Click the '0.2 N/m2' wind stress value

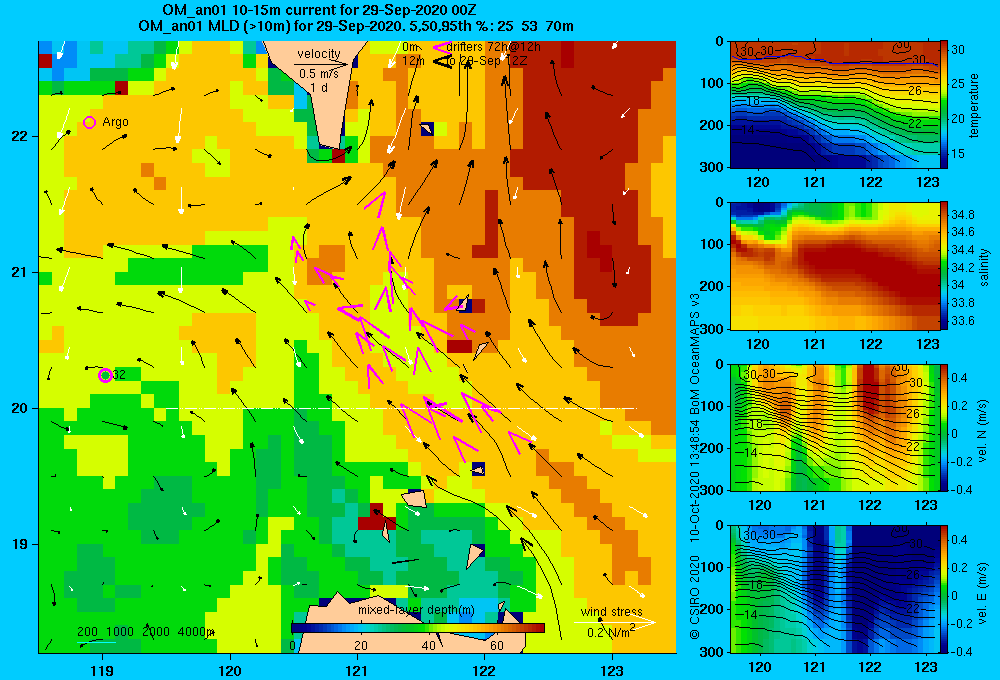pos(611,632)
